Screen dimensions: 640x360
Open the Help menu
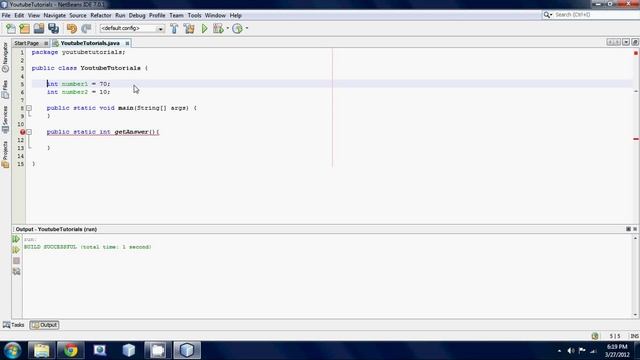[x=236, y=16]
